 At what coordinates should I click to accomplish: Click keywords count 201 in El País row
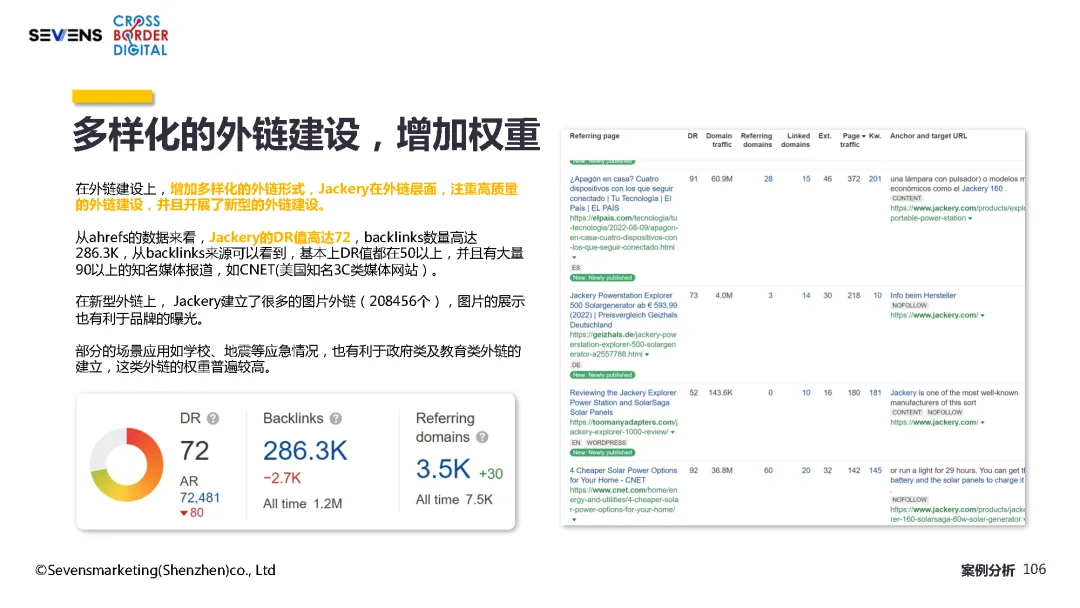pos(875,179)
